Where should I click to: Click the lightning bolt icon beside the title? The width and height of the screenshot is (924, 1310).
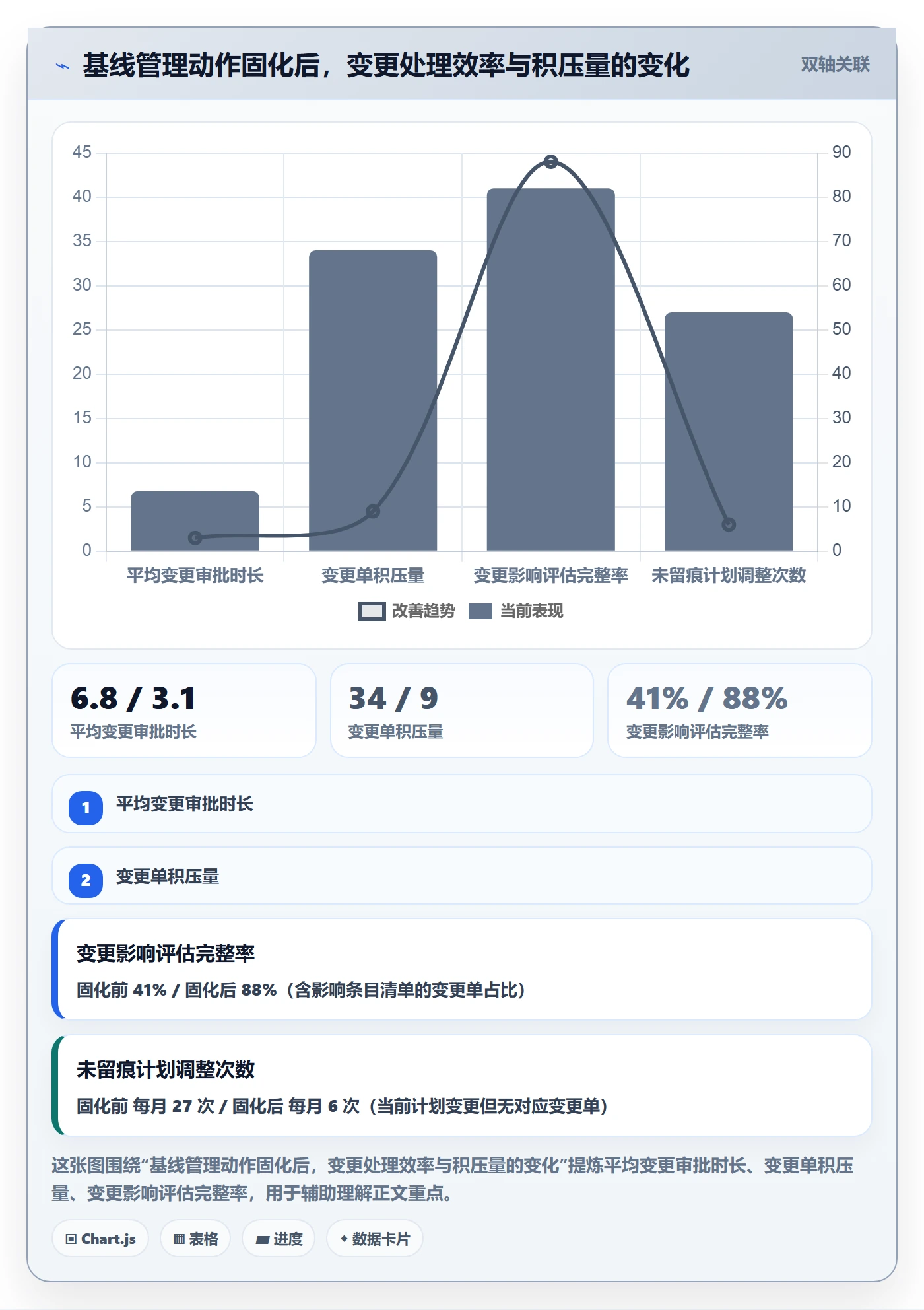coord(63,66)
